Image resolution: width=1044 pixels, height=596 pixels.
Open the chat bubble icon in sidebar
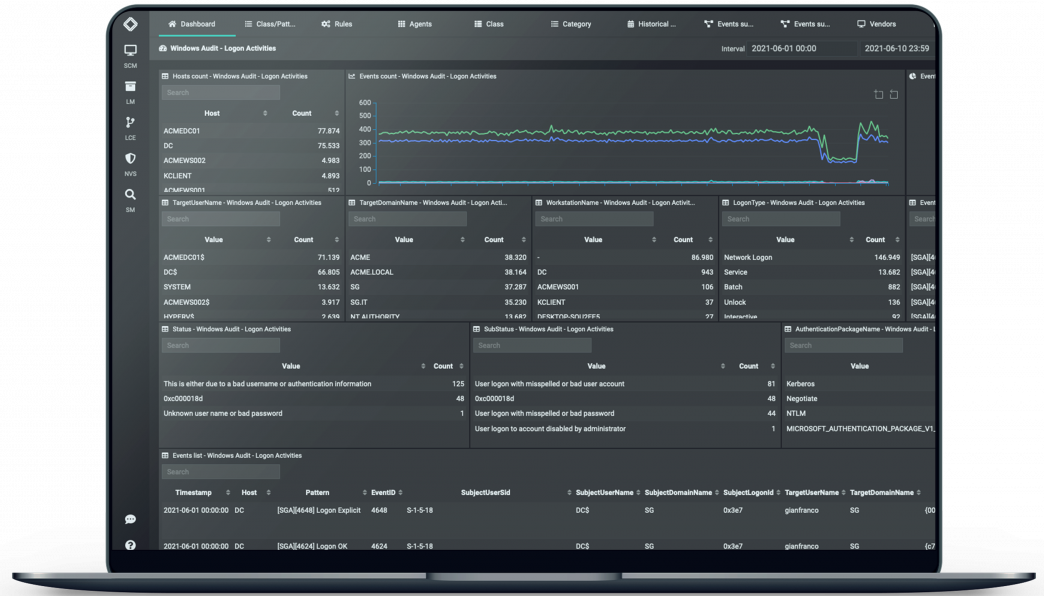pos(130,519)
